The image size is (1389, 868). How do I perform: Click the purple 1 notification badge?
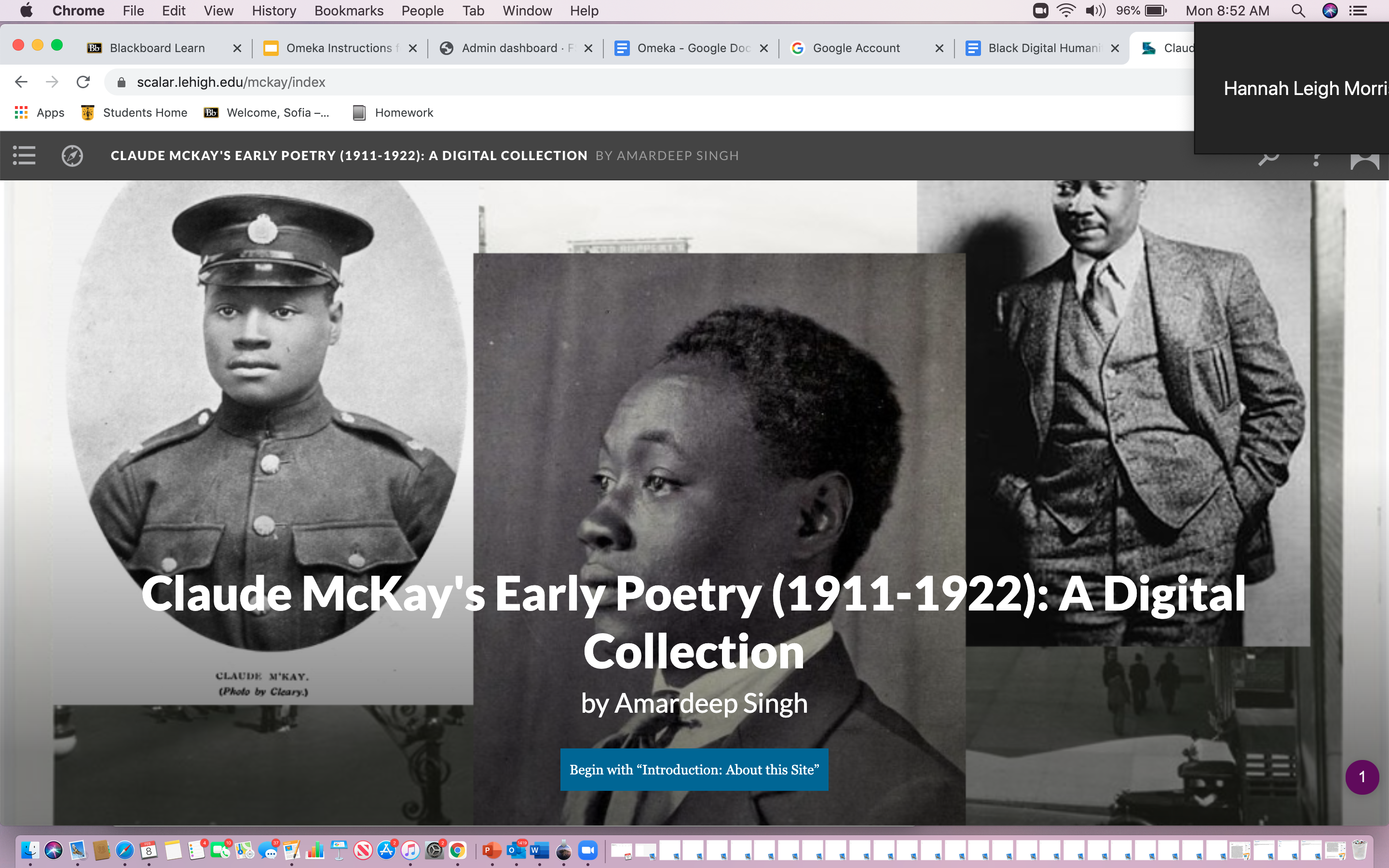pos(1362,777)
